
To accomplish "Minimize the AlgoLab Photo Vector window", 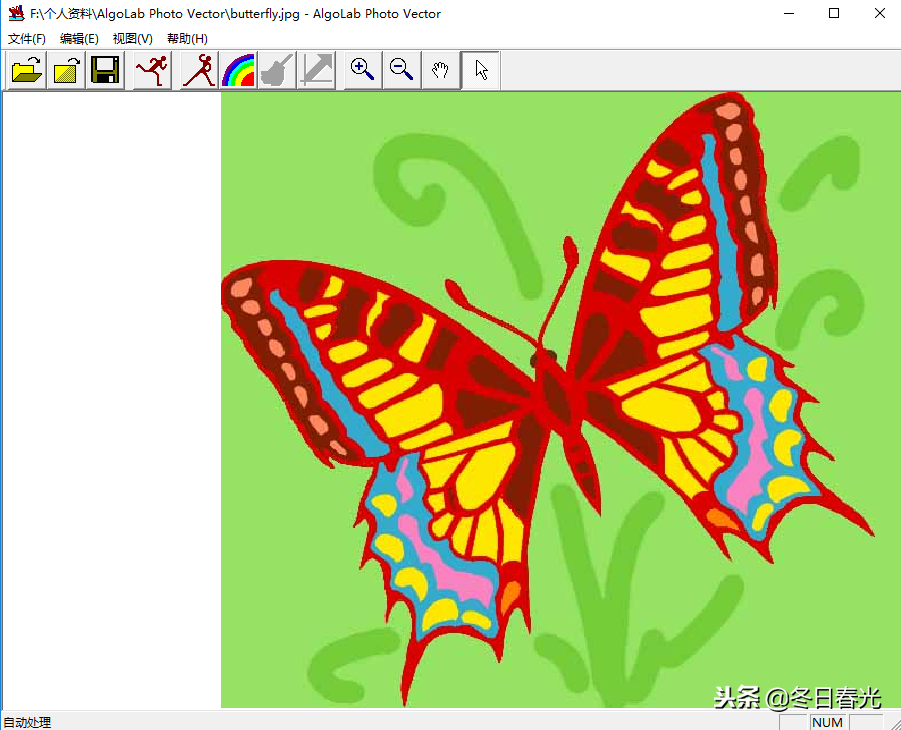I will (789, 13).
